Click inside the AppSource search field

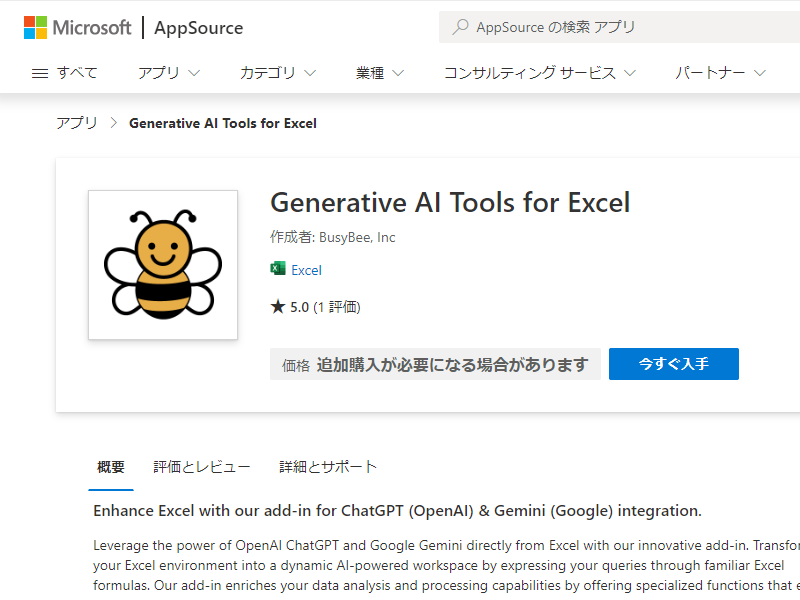[600, 27]
